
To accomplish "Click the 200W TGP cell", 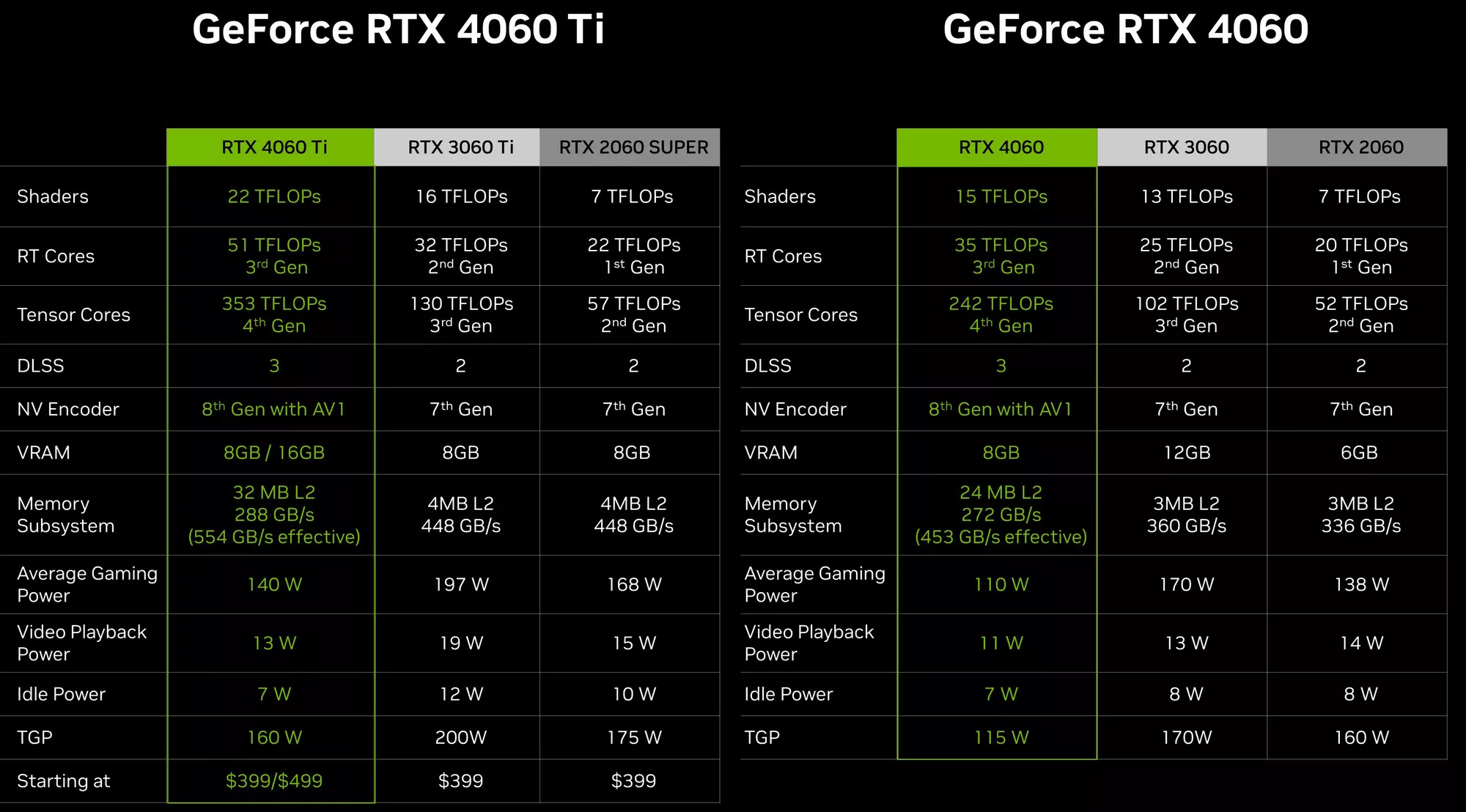I will click(460, 737).
